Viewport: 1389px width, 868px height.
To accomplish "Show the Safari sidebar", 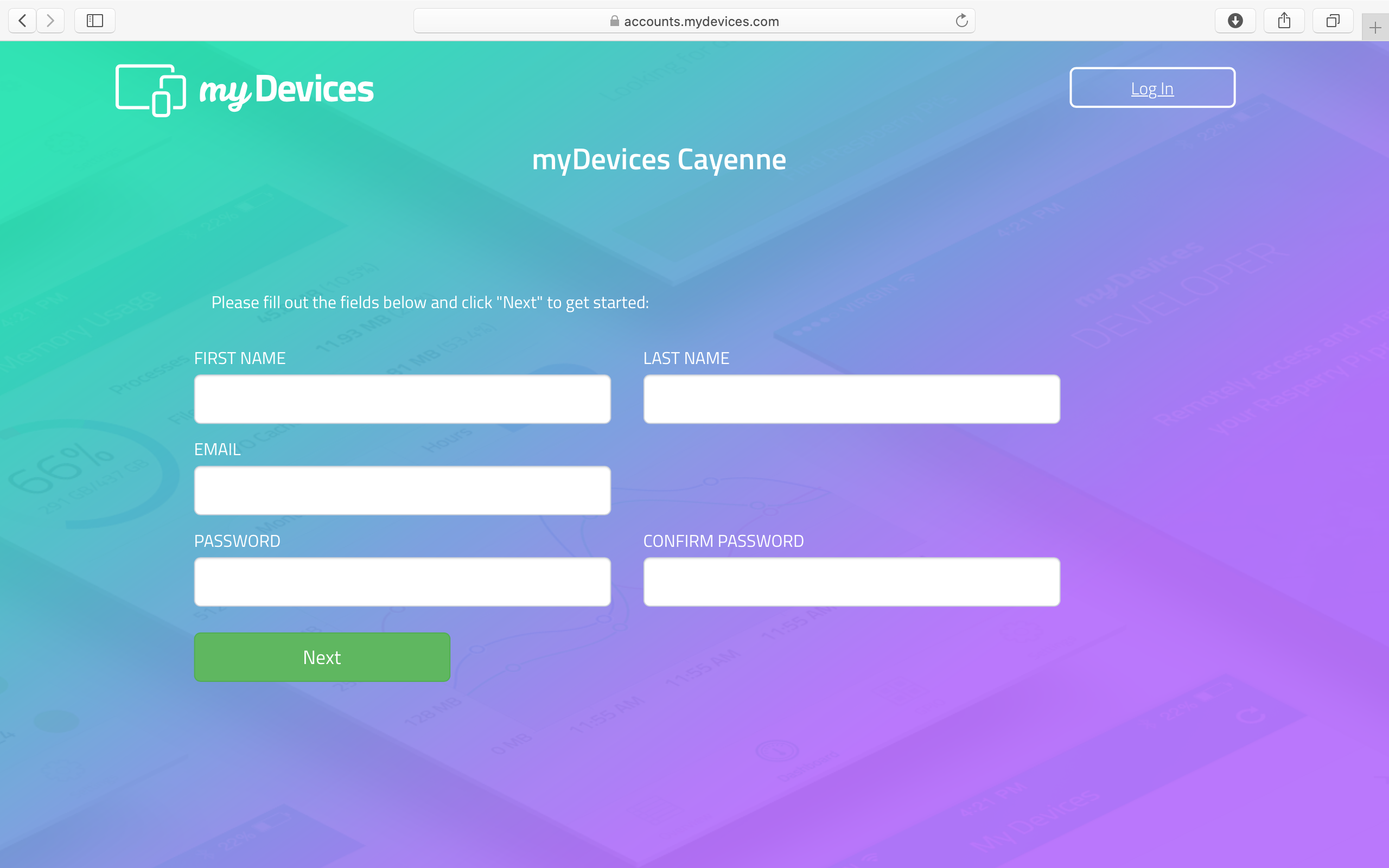I will click(x=95, y=21).
